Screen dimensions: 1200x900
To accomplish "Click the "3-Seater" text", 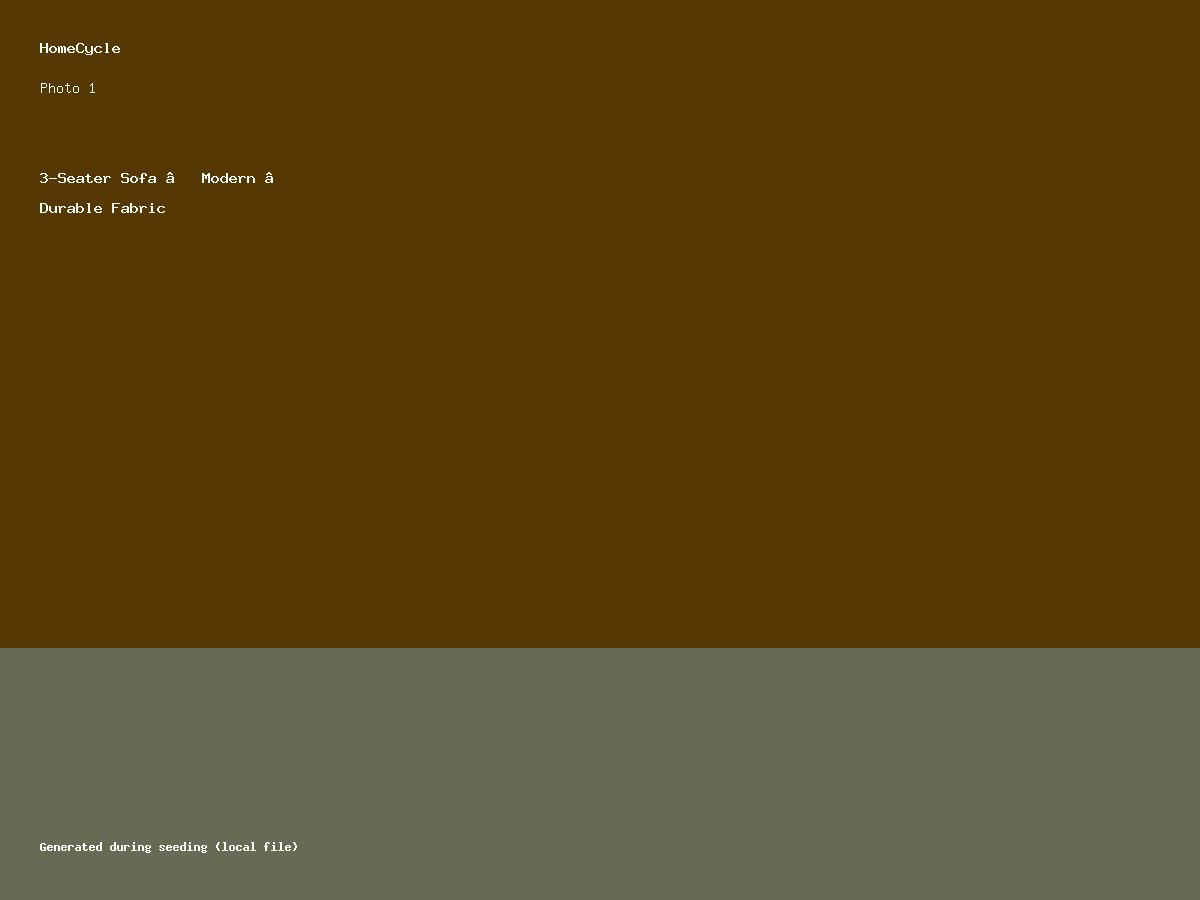I will click(x=75, y=178).
